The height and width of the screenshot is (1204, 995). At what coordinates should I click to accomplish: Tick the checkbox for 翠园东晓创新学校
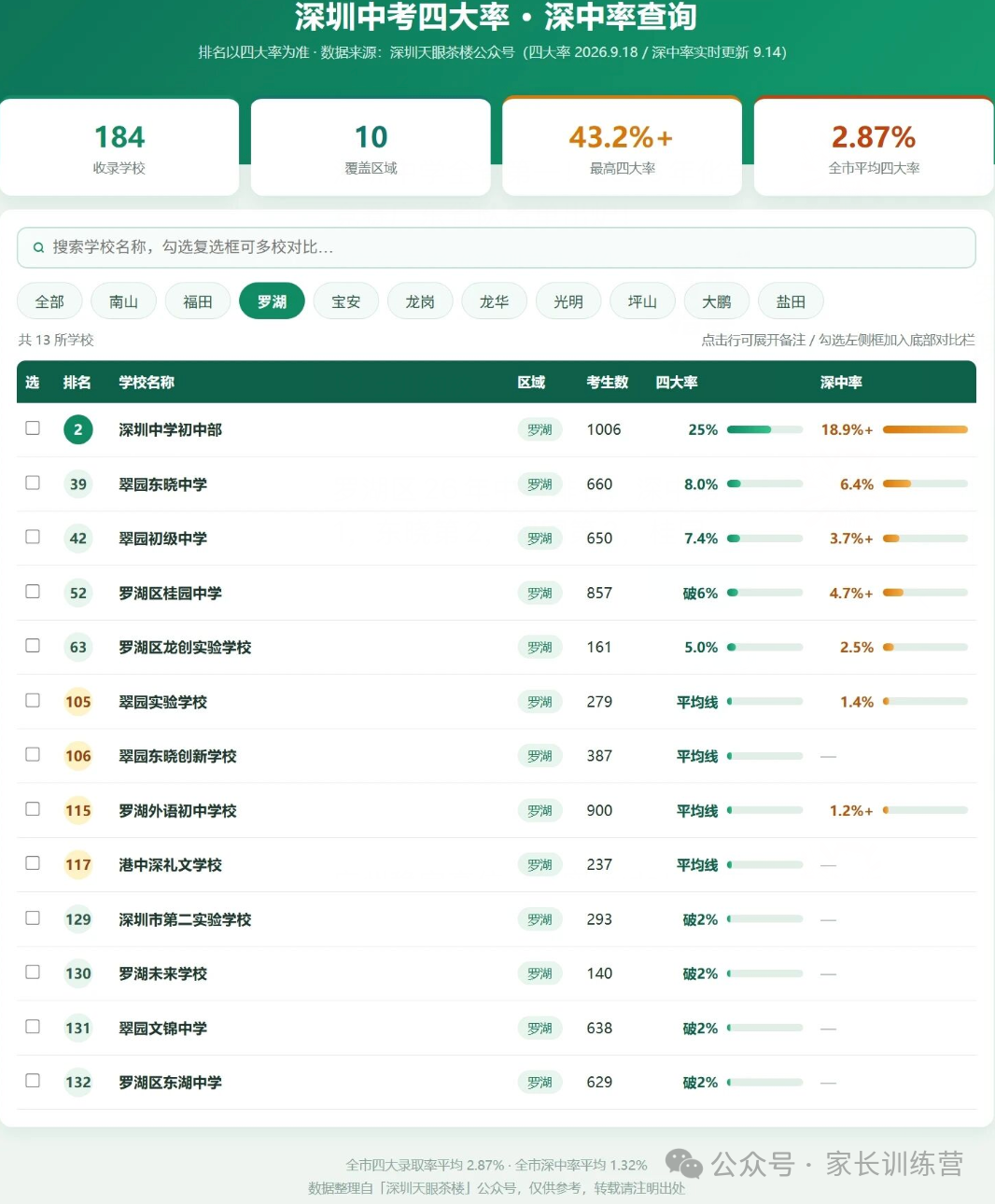[33, 754]
